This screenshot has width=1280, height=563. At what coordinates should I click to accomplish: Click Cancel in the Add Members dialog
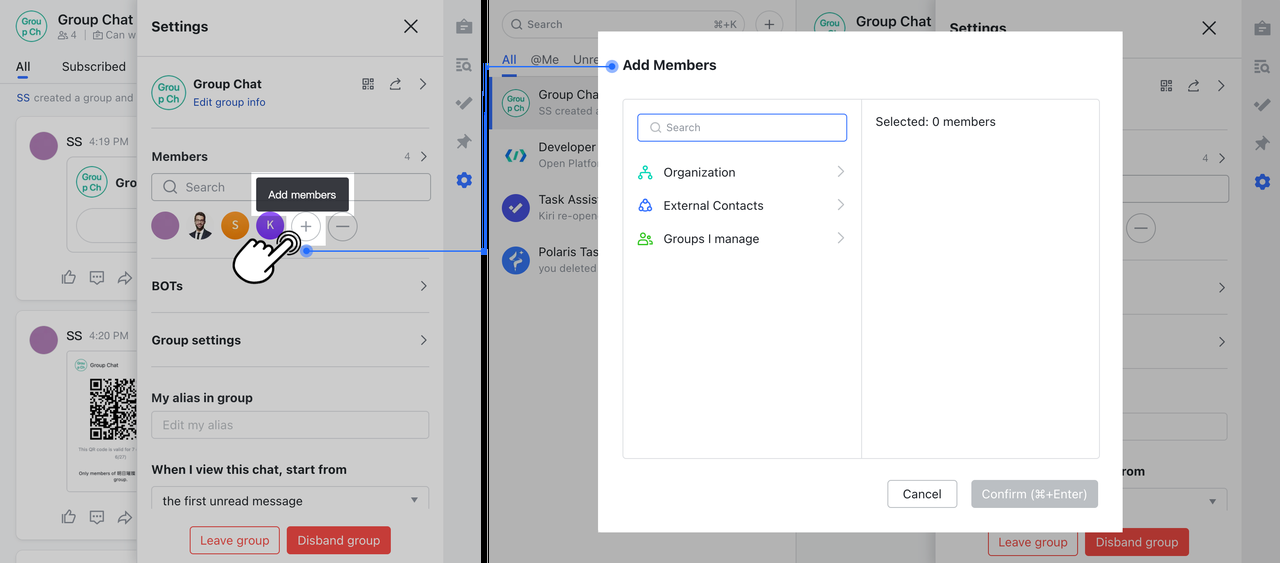(921, 494)
